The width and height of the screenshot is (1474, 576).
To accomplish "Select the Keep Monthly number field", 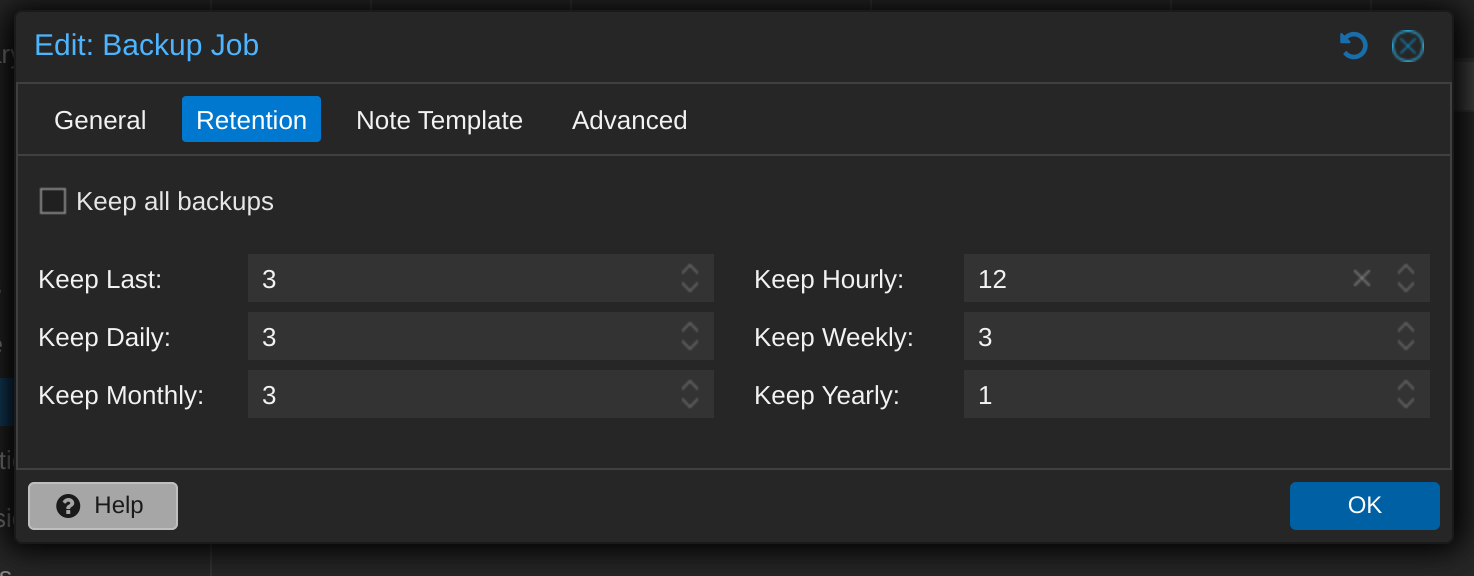I will [461, 394].
